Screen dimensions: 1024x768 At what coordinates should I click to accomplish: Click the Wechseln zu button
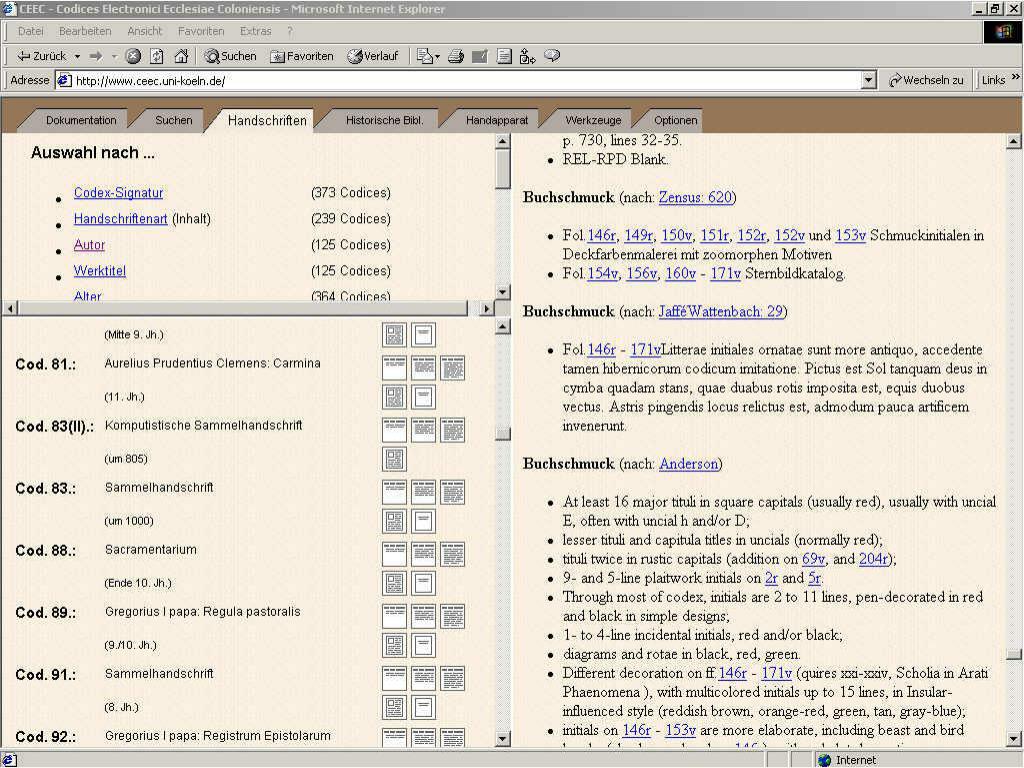pyautogui.click(x=926, y=80)
